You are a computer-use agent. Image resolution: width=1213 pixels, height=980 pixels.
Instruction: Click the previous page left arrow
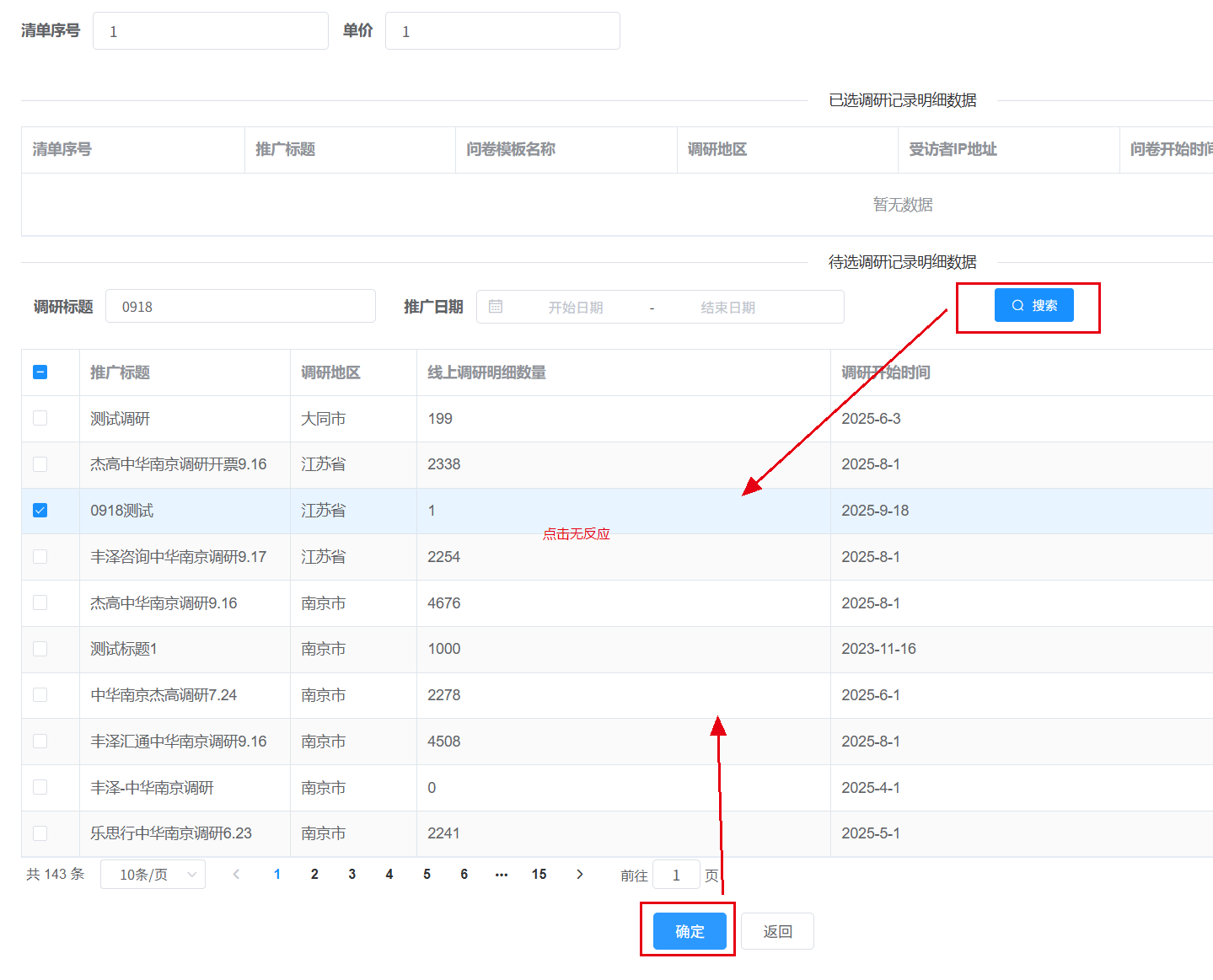point(236,874)
